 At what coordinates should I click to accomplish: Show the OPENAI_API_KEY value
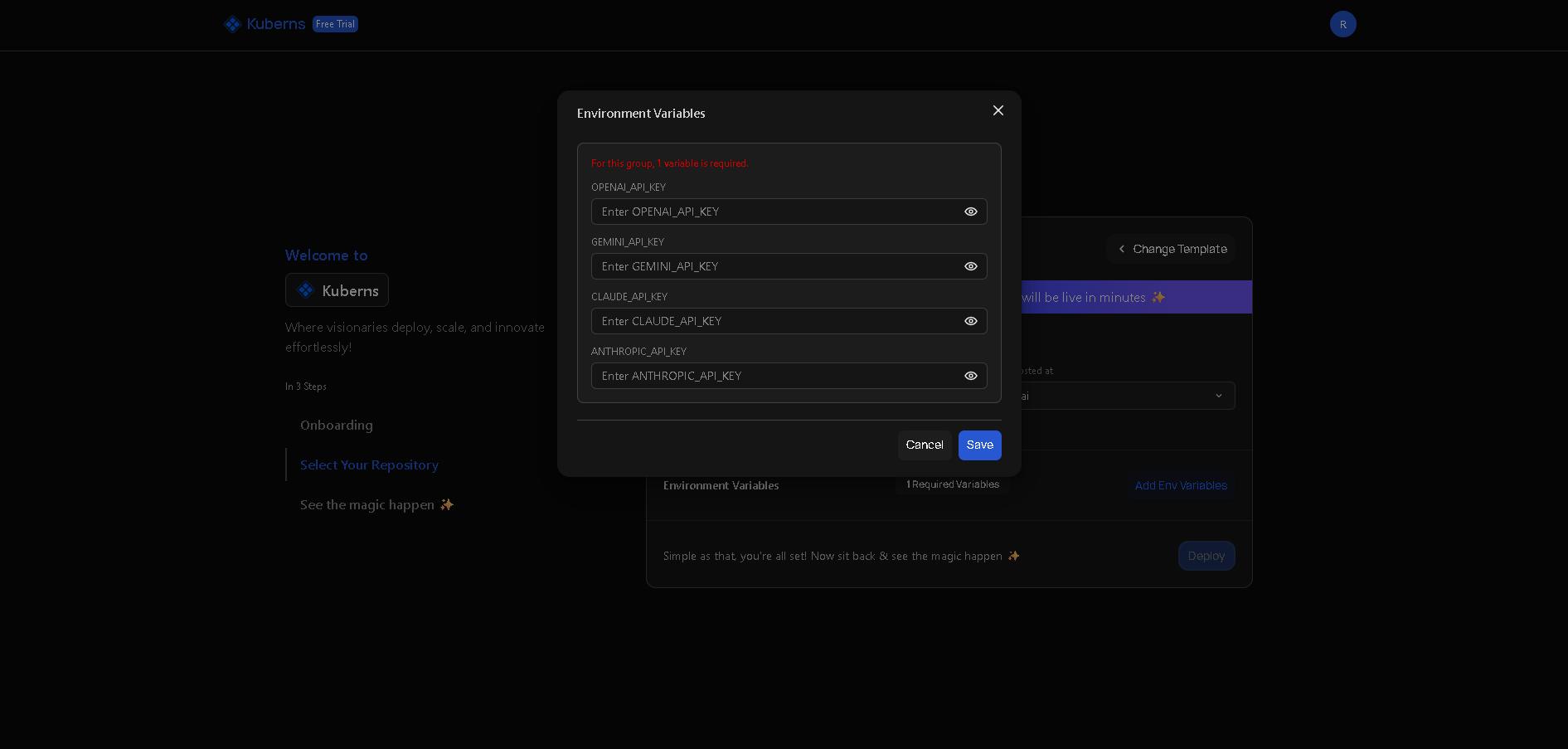(x=970, y=212)
